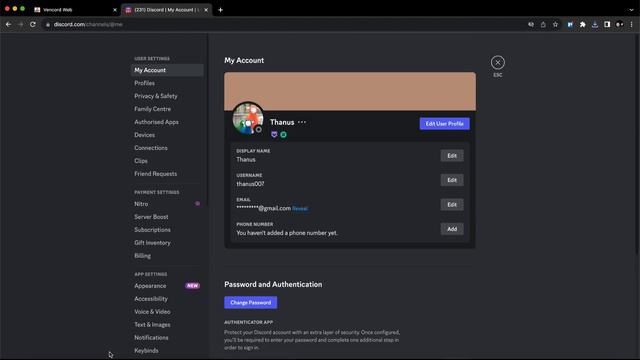Open Family Centre settings

click(x=167, y=109)
